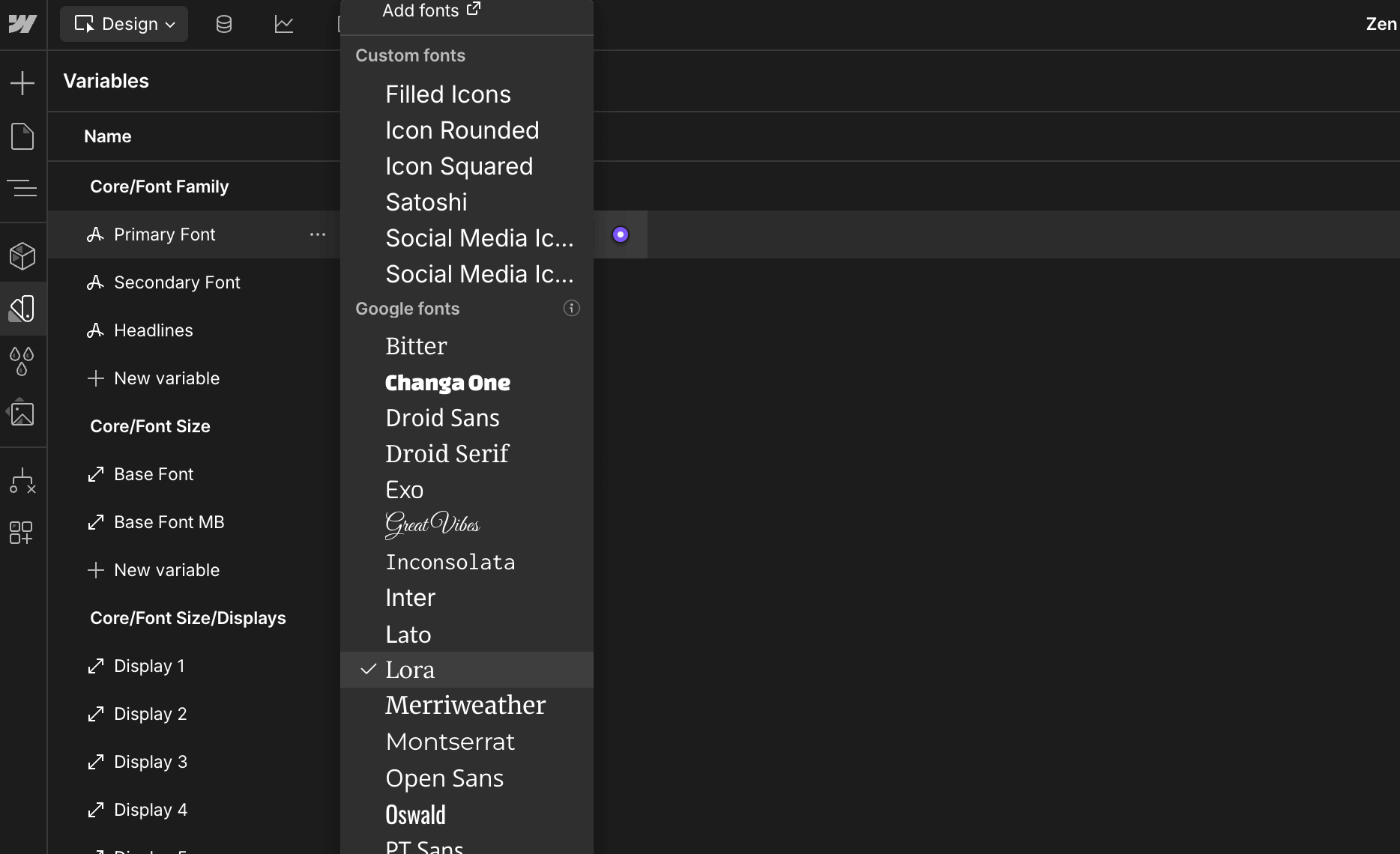This screenshot has height=854, width=1400.
Task: Select Montserrat font
Action: [x=467, y=742]
